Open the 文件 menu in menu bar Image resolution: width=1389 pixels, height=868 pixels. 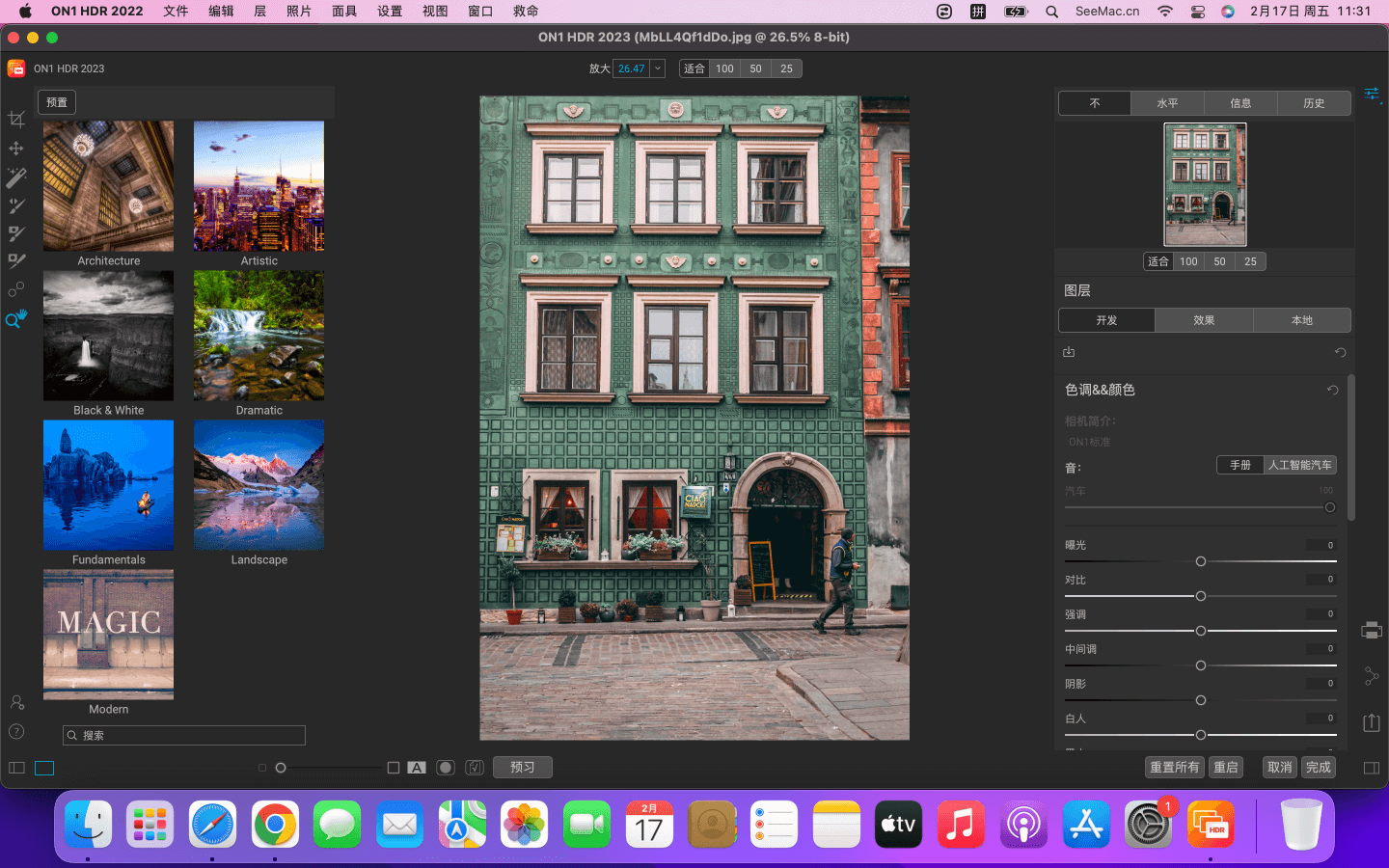tap(176, 12)
